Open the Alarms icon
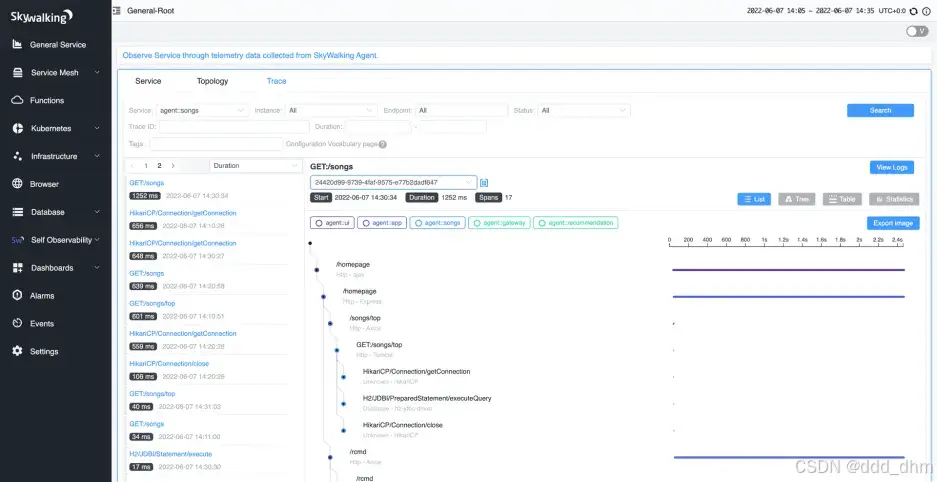 pyautogui.click(x=18, y=296)
